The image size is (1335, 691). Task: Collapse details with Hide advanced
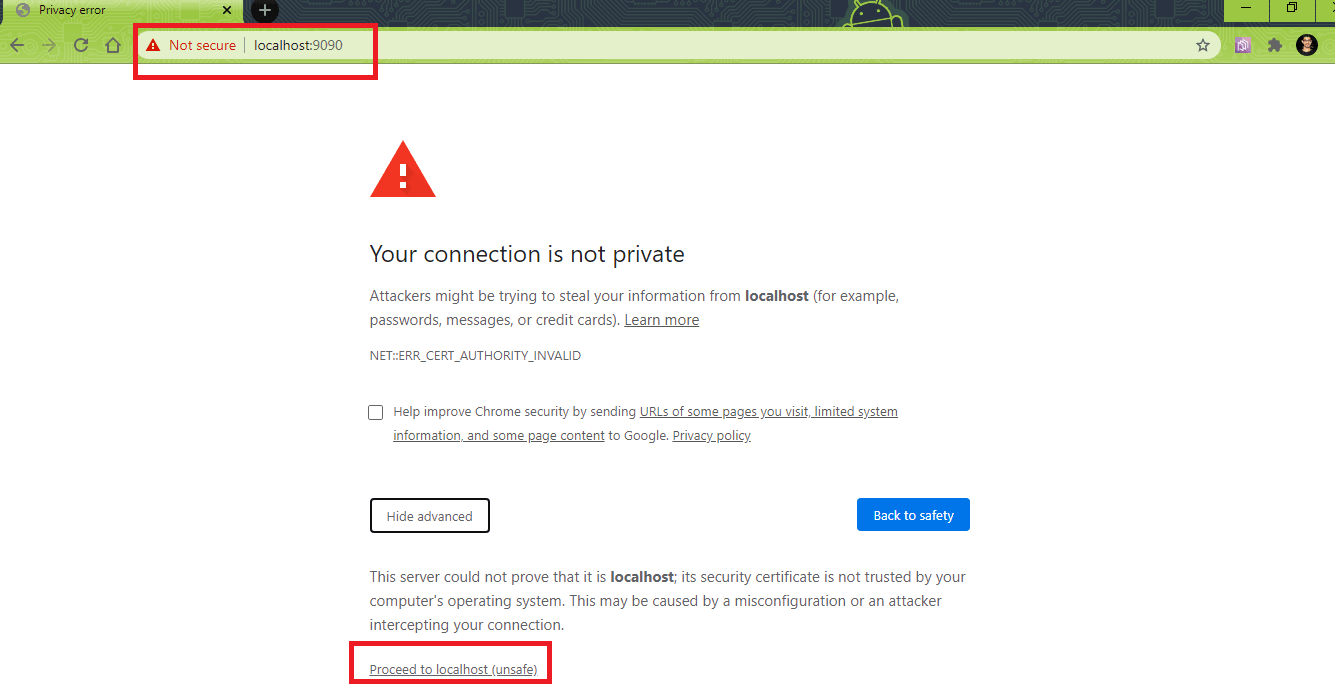pos(429,516)
